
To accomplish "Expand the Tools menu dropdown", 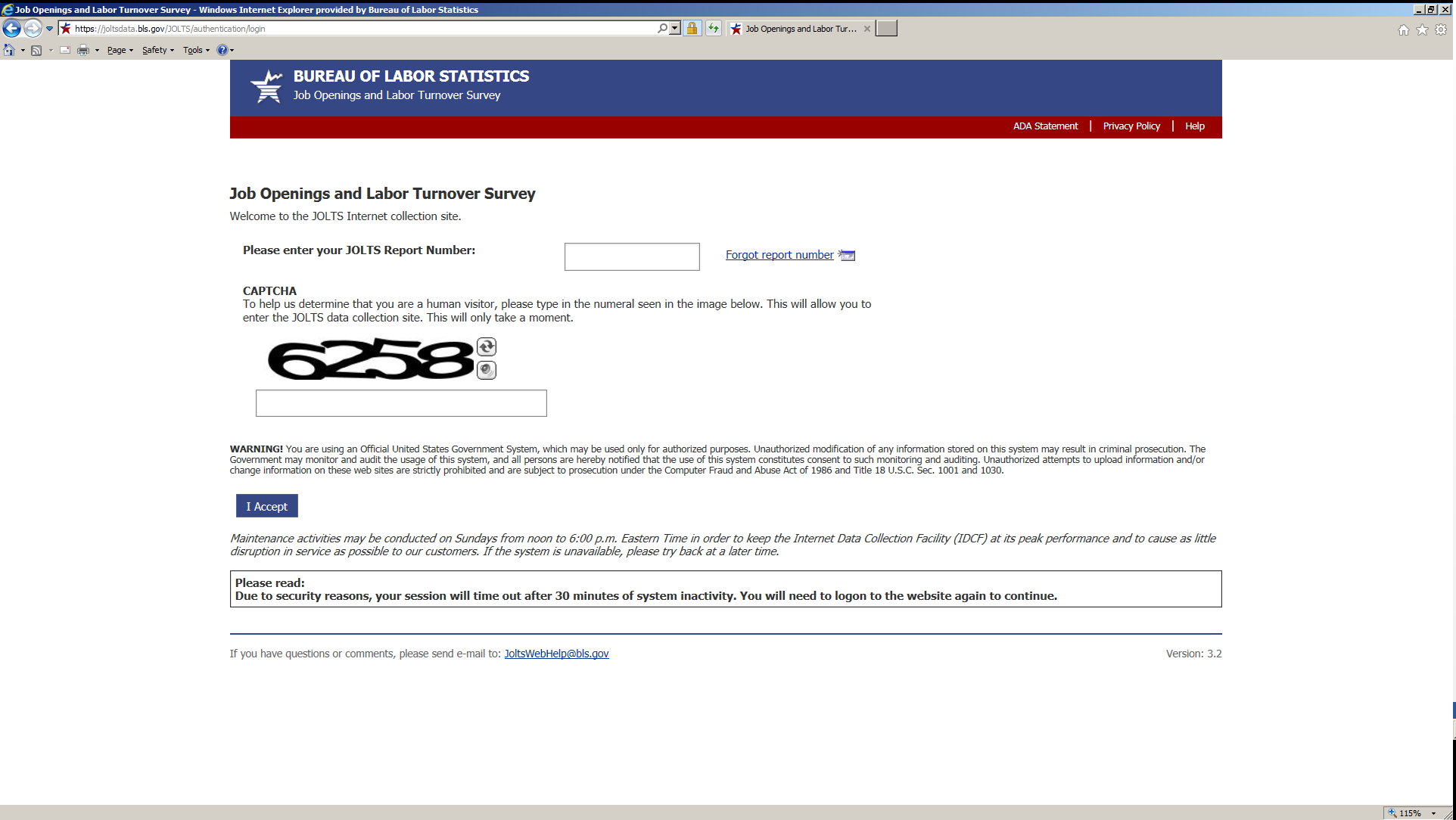I will tap(196, 50).
